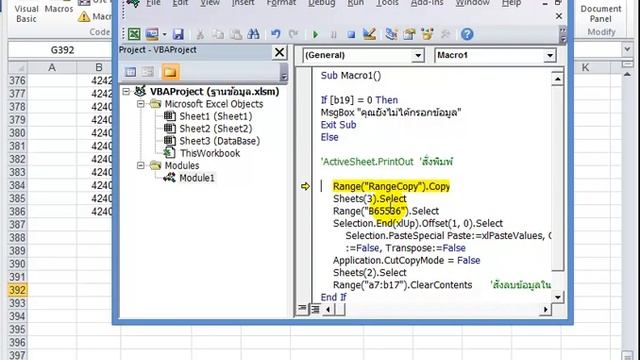This screenshot has width=640, height=360.
Task: Toggle Design Mode icon
Action: click(369, 34)
